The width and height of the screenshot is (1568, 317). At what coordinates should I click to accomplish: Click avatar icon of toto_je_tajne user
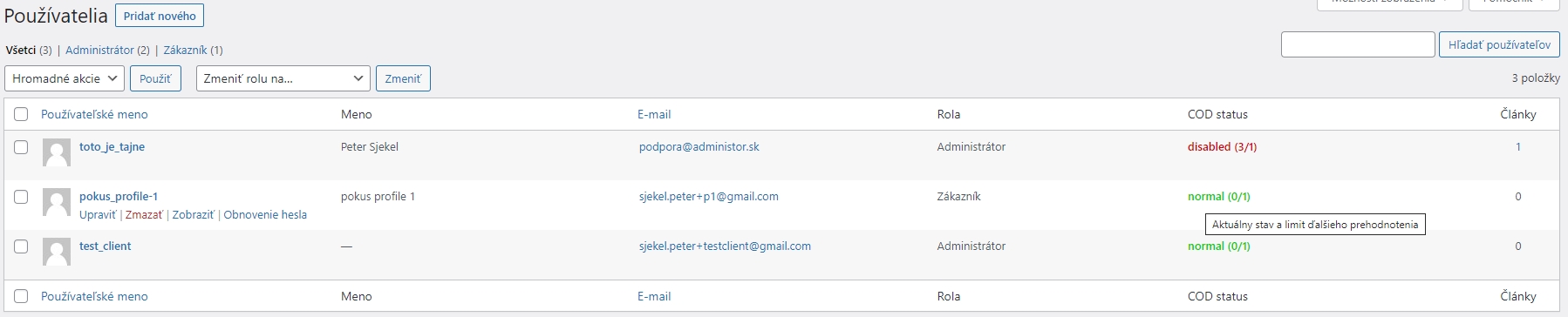[57, 152]
